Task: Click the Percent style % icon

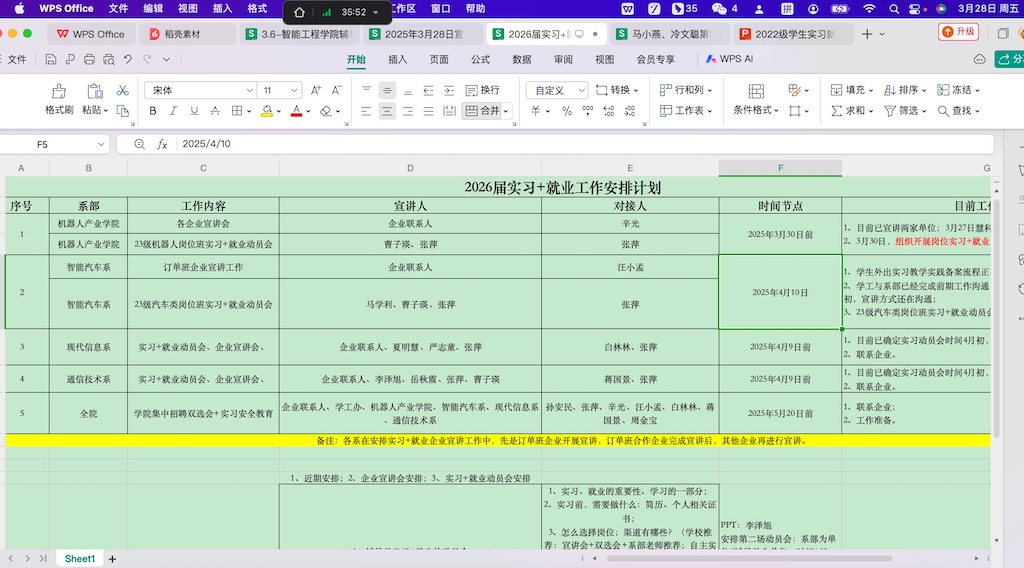Action: [567, 111]
